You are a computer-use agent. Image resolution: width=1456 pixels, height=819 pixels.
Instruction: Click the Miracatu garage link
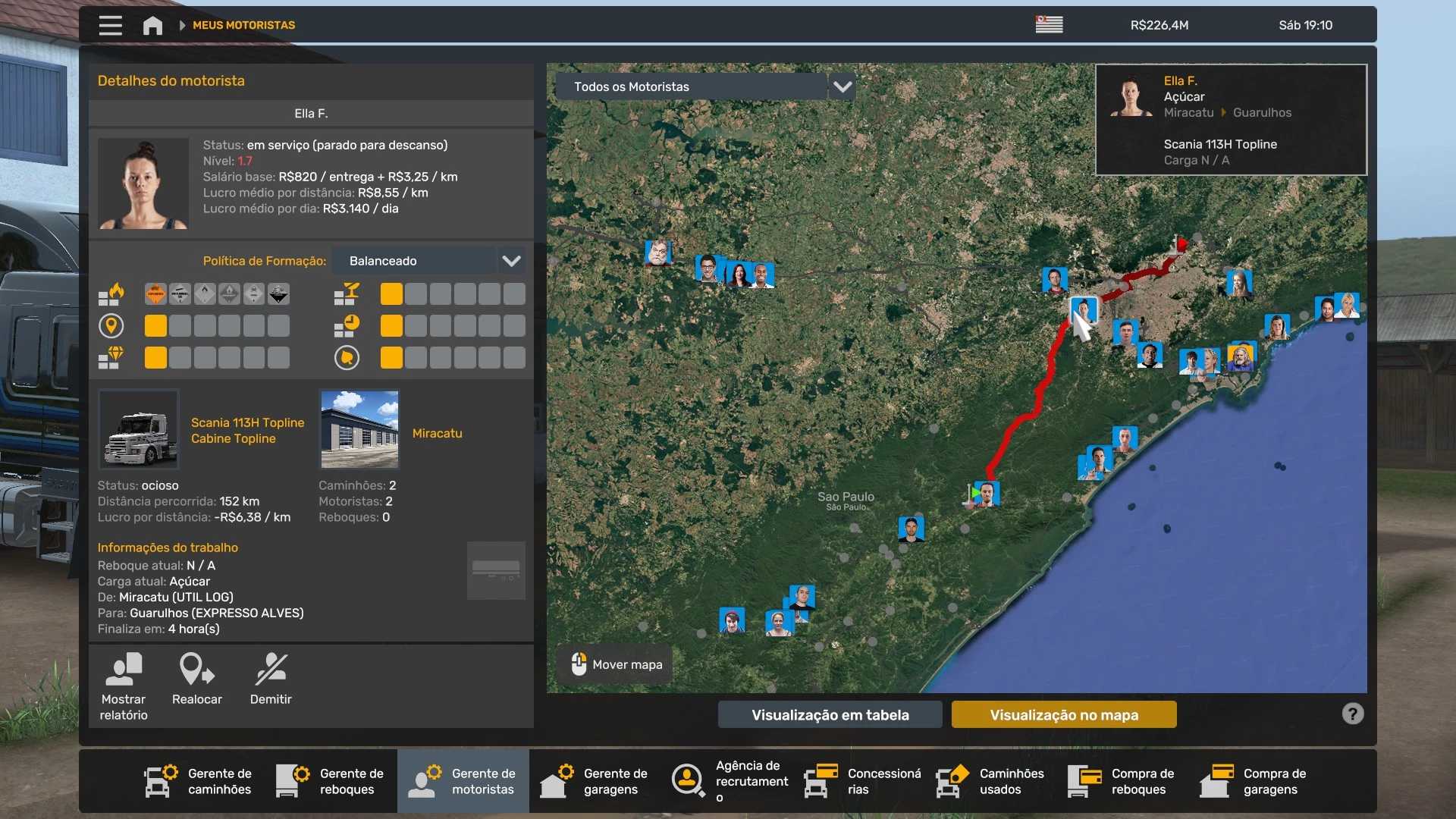tap(437, 433)
